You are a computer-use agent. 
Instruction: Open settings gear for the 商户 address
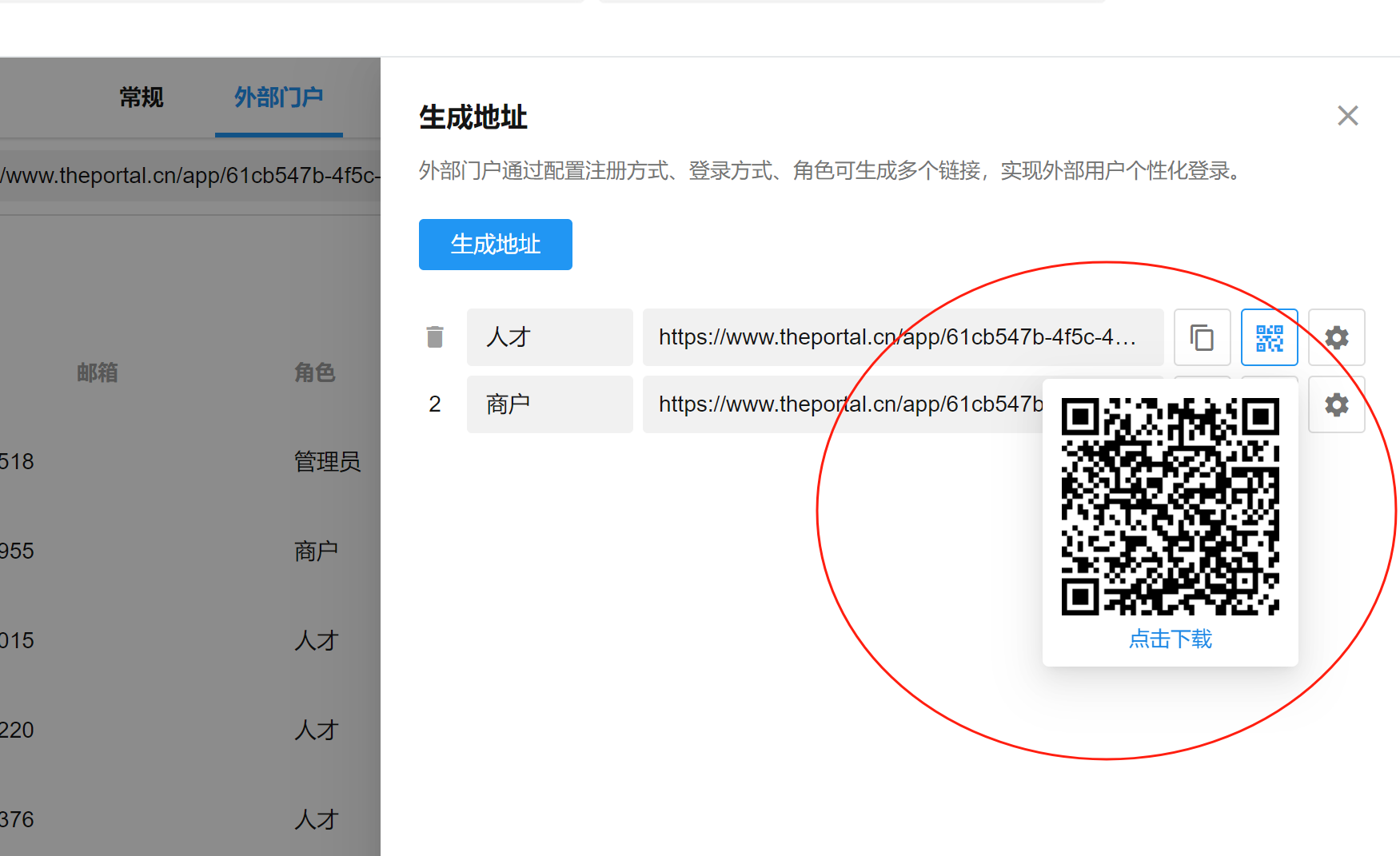(1336, 404)
